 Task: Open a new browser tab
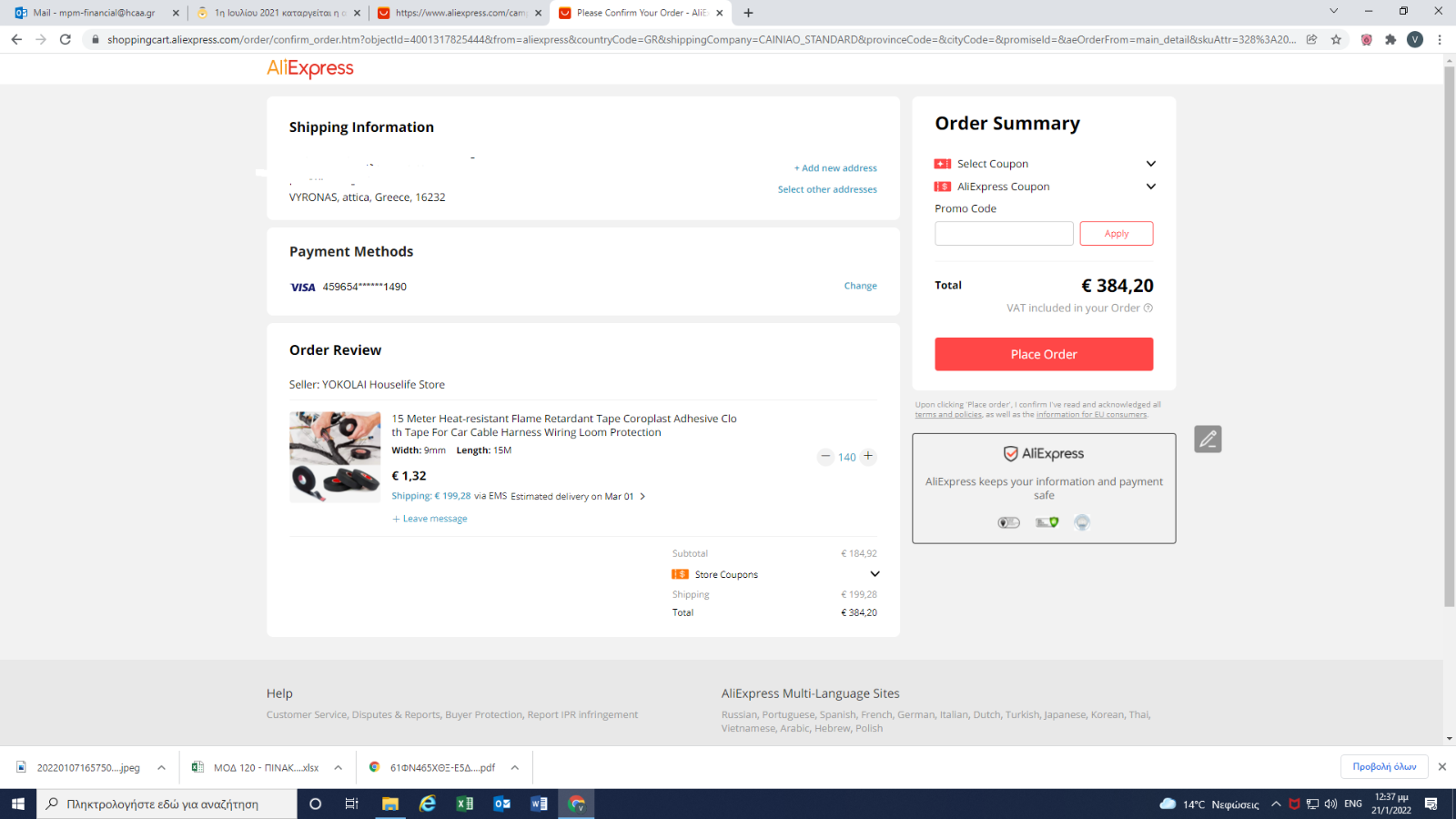(x=748, y=13)
